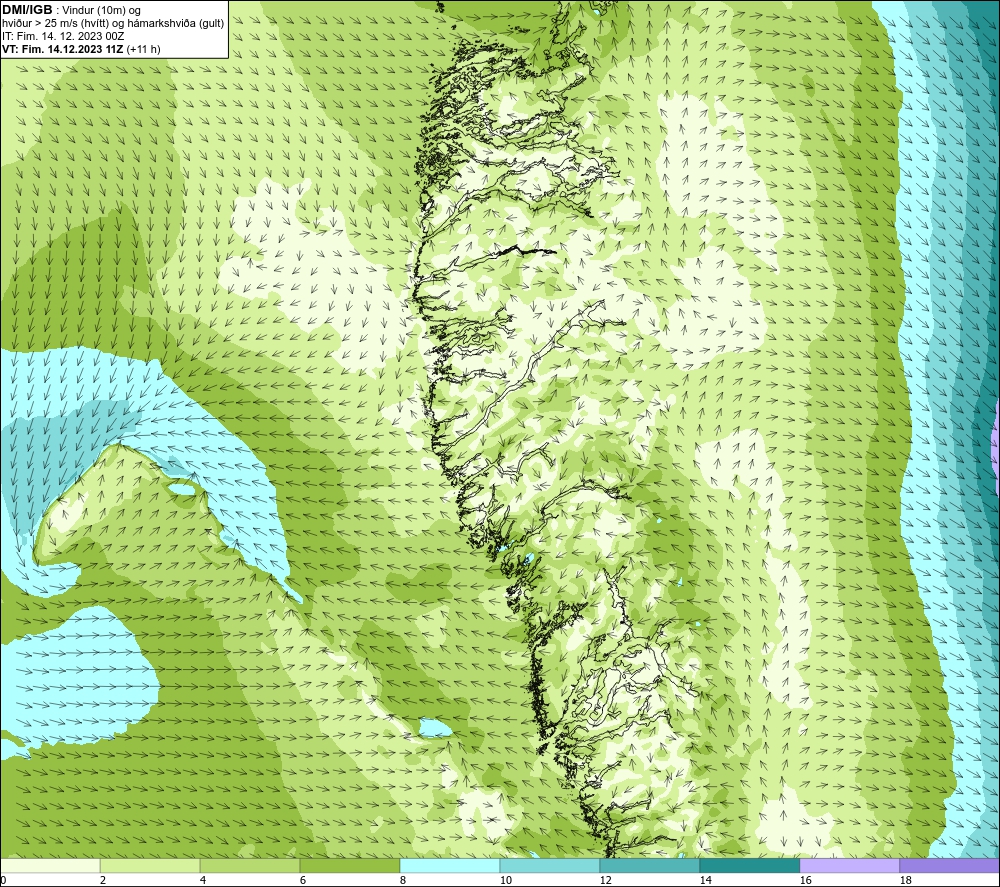This screenshot has height=887, width=1000.
Task: Click the scale label '4'
Action: point(203,881)
